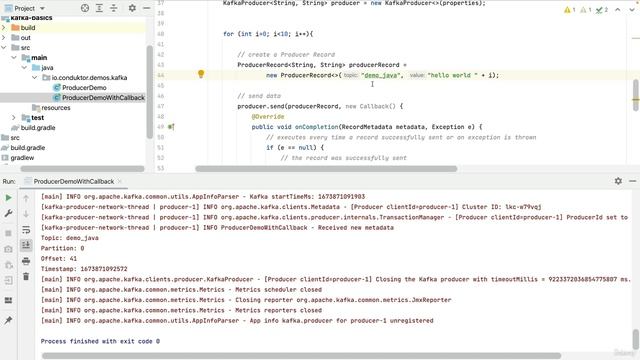Collapse the upper src folder
Screen dimensions: 640x360
[4, 47]
